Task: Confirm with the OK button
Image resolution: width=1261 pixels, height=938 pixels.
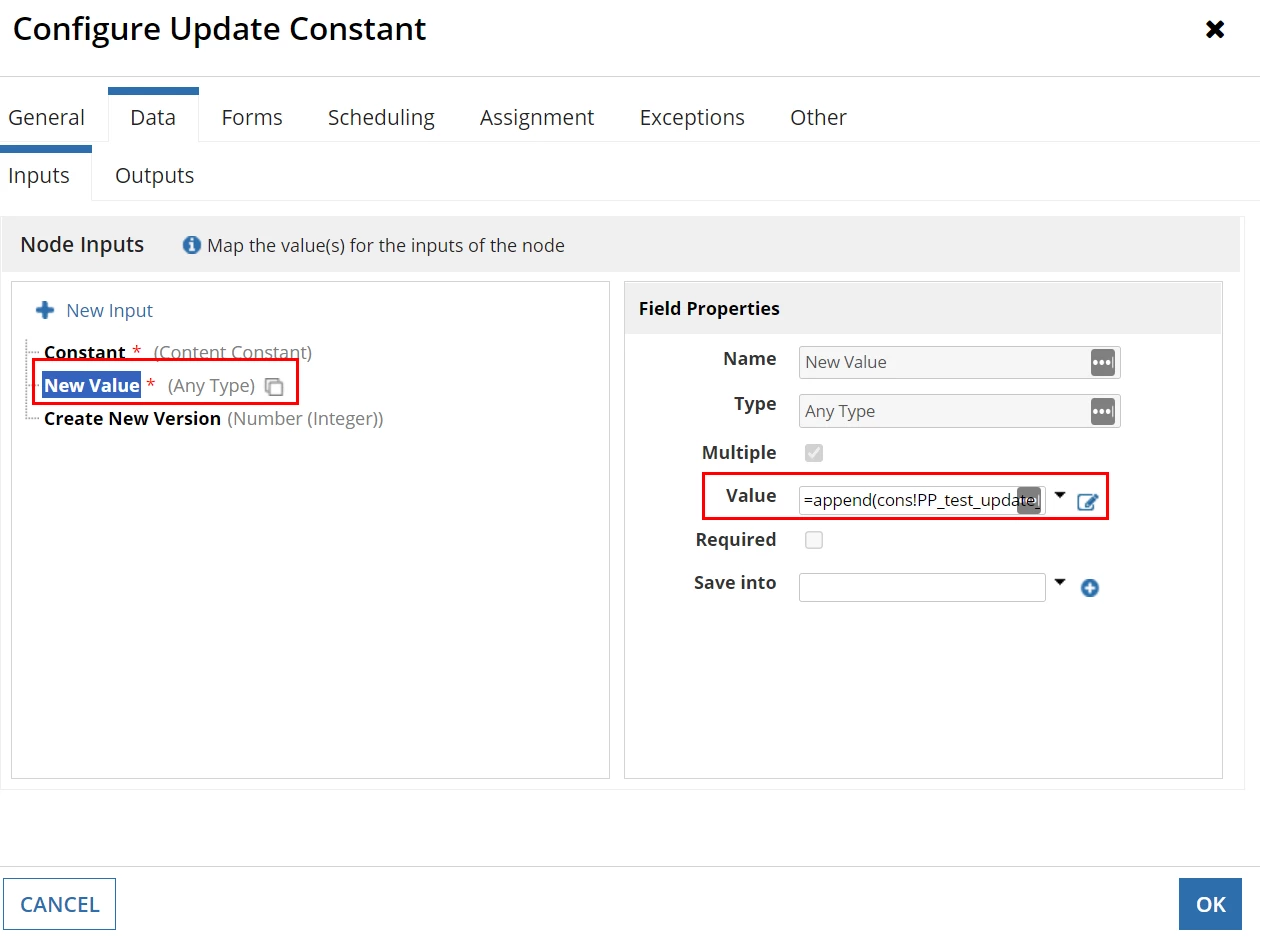Action: 1210,904
